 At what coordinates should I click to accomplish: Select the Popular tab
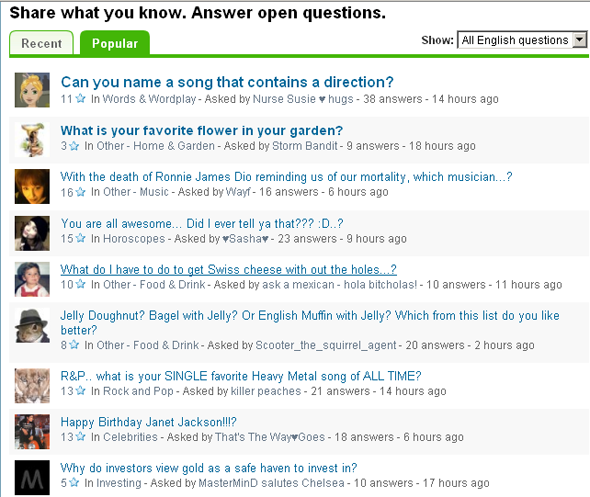pyautogui.click(x=115, y=43)
